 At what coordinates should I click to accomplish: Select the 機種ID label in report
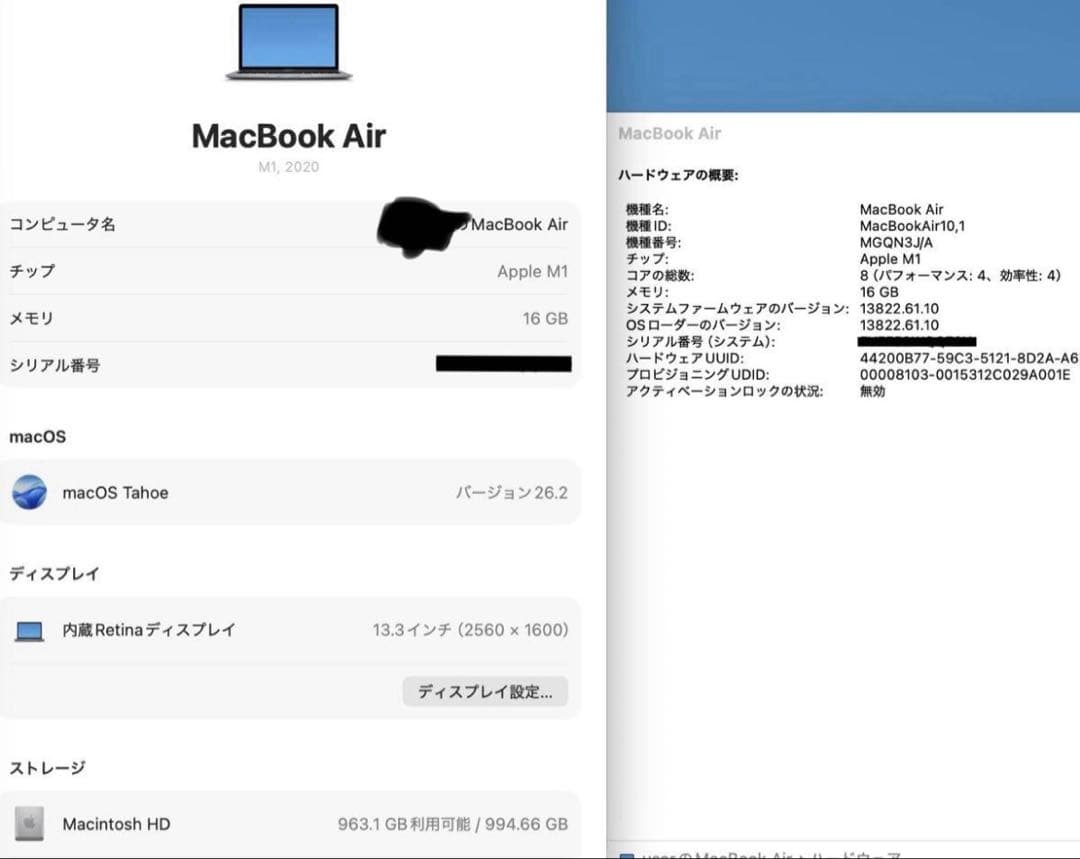tap(648, 226)
